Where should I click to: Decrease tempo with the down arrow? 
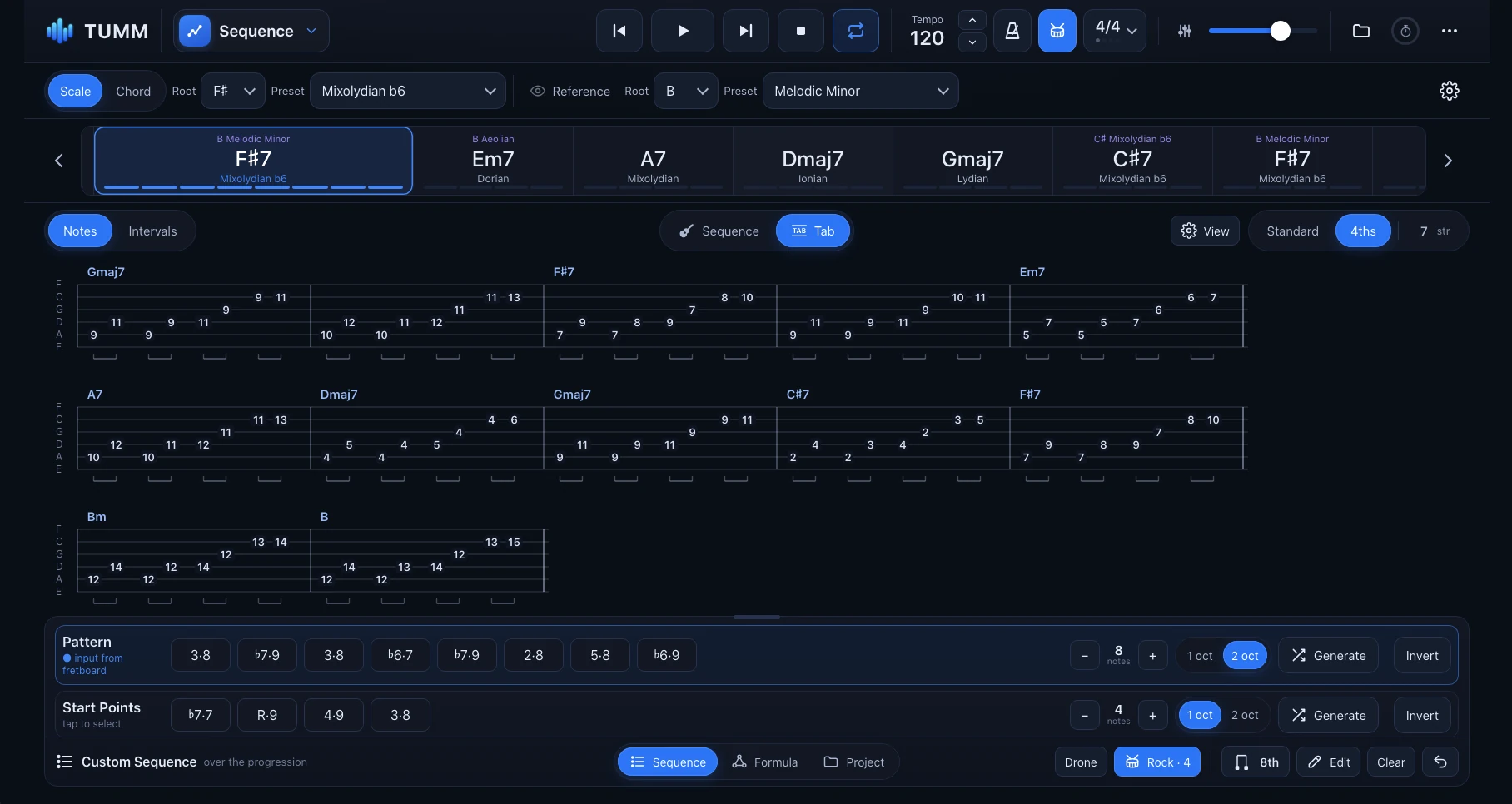(x=972, y=42)
